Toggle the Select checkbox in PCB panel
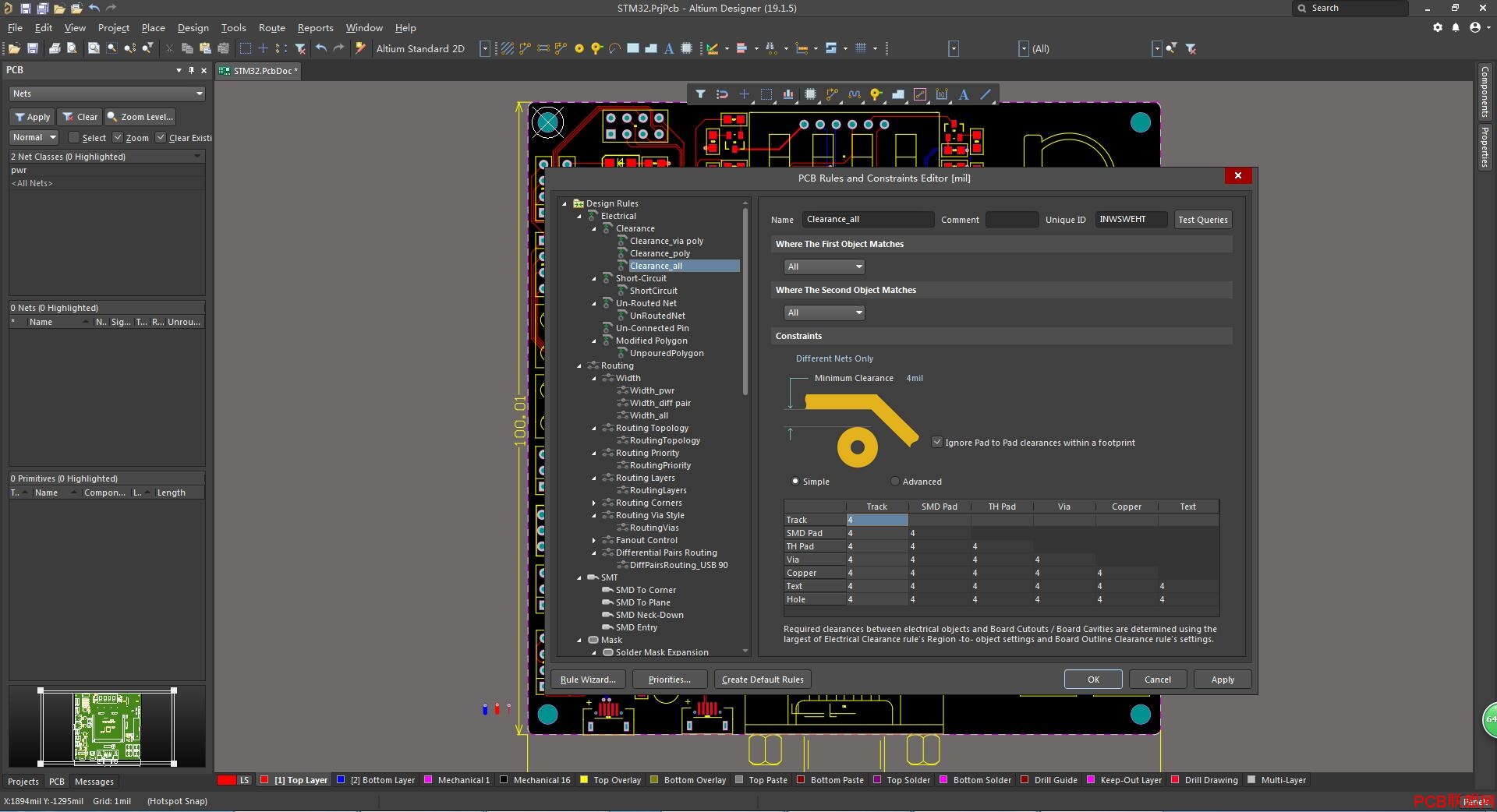 74,138
